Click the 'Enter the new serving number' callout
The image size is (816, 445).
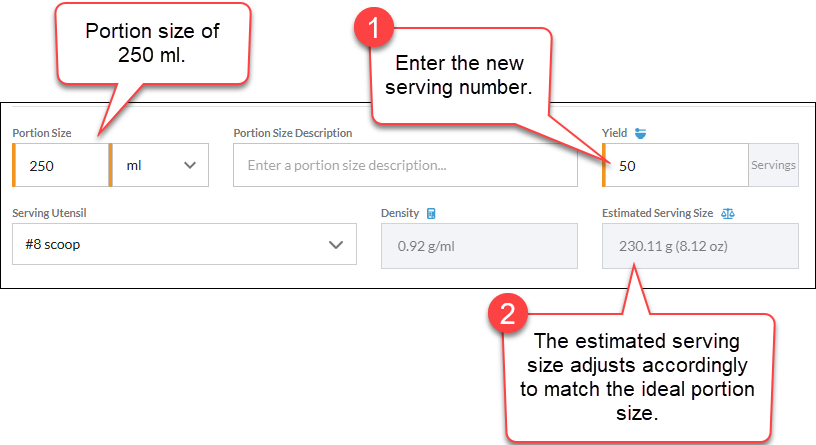(459, 75)
